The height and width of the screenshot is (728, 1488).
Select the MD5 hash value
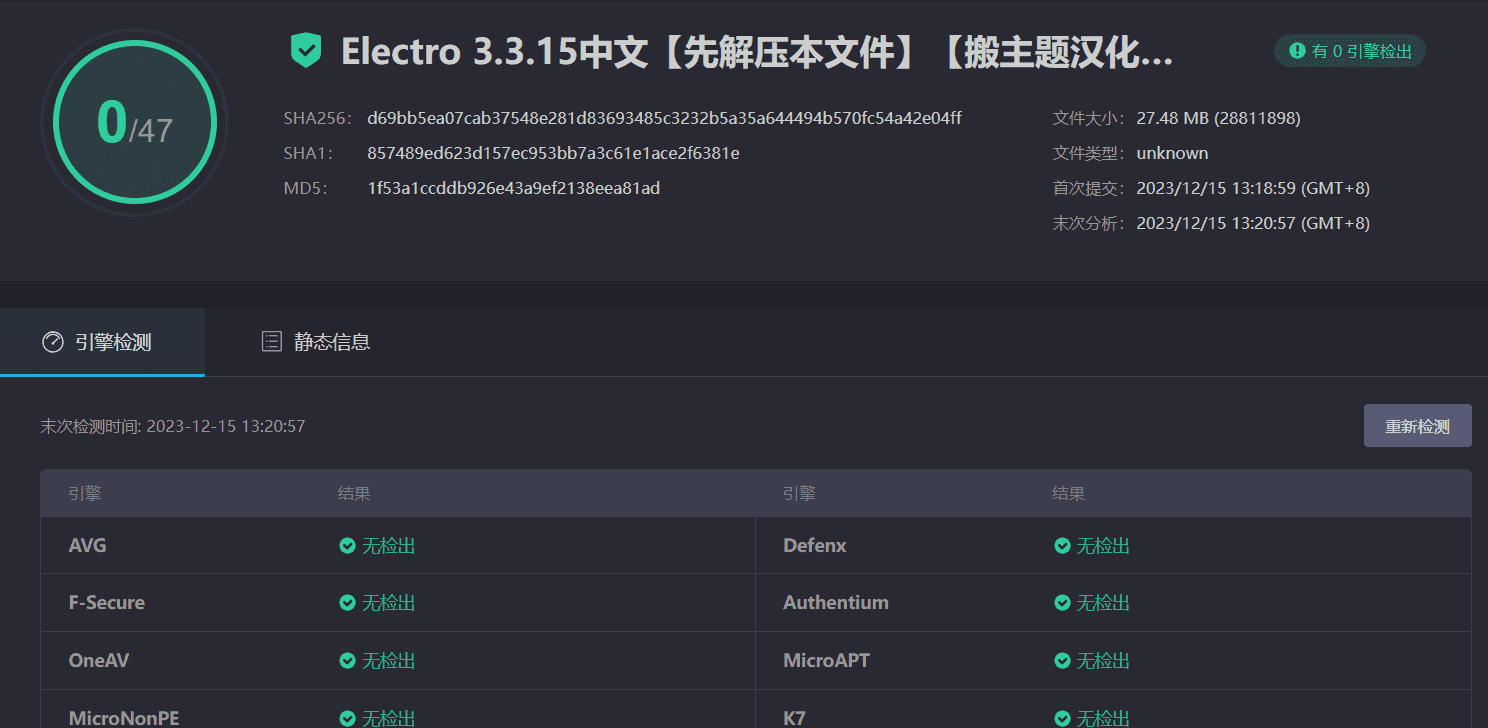click(x=513, y=188)
